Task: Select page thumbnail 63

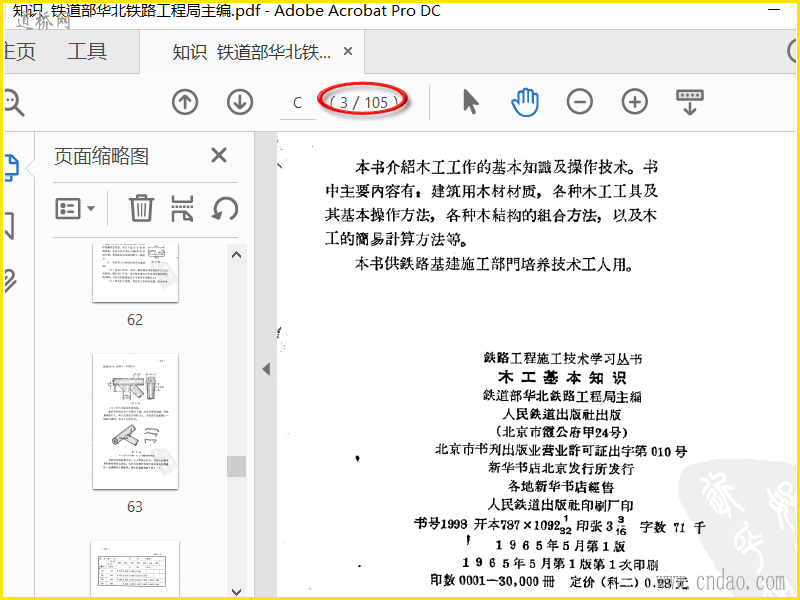Action: [x=135, y=421]
